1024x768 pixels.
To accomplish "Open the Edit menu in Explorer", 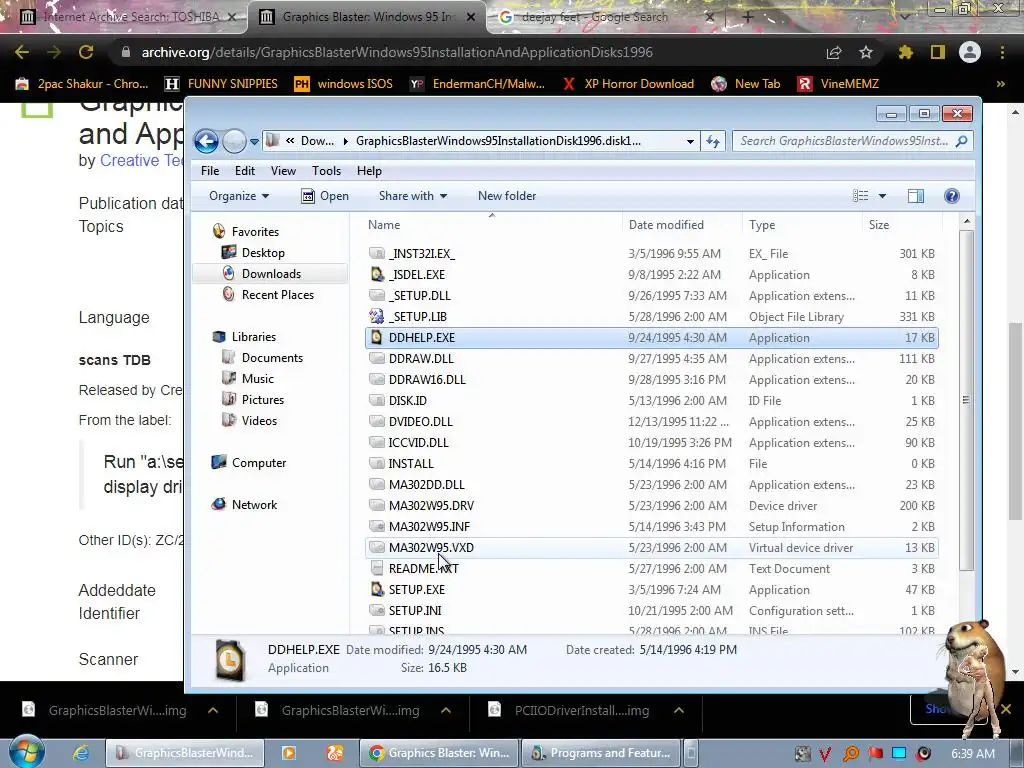I will [x=245, y=170].
